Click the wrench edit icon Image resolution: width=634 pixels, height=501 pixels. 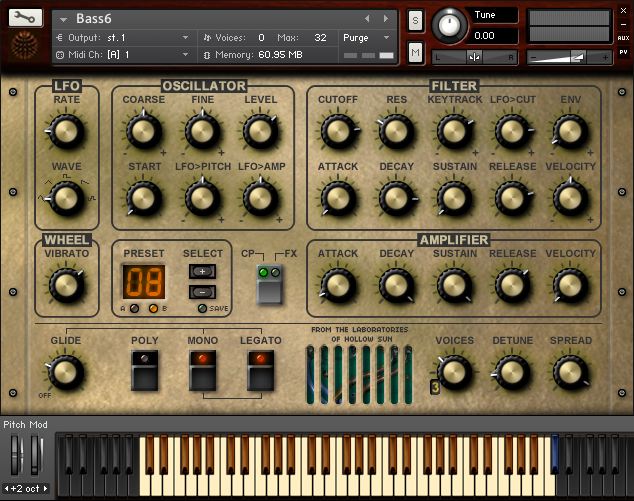(25, 19)
